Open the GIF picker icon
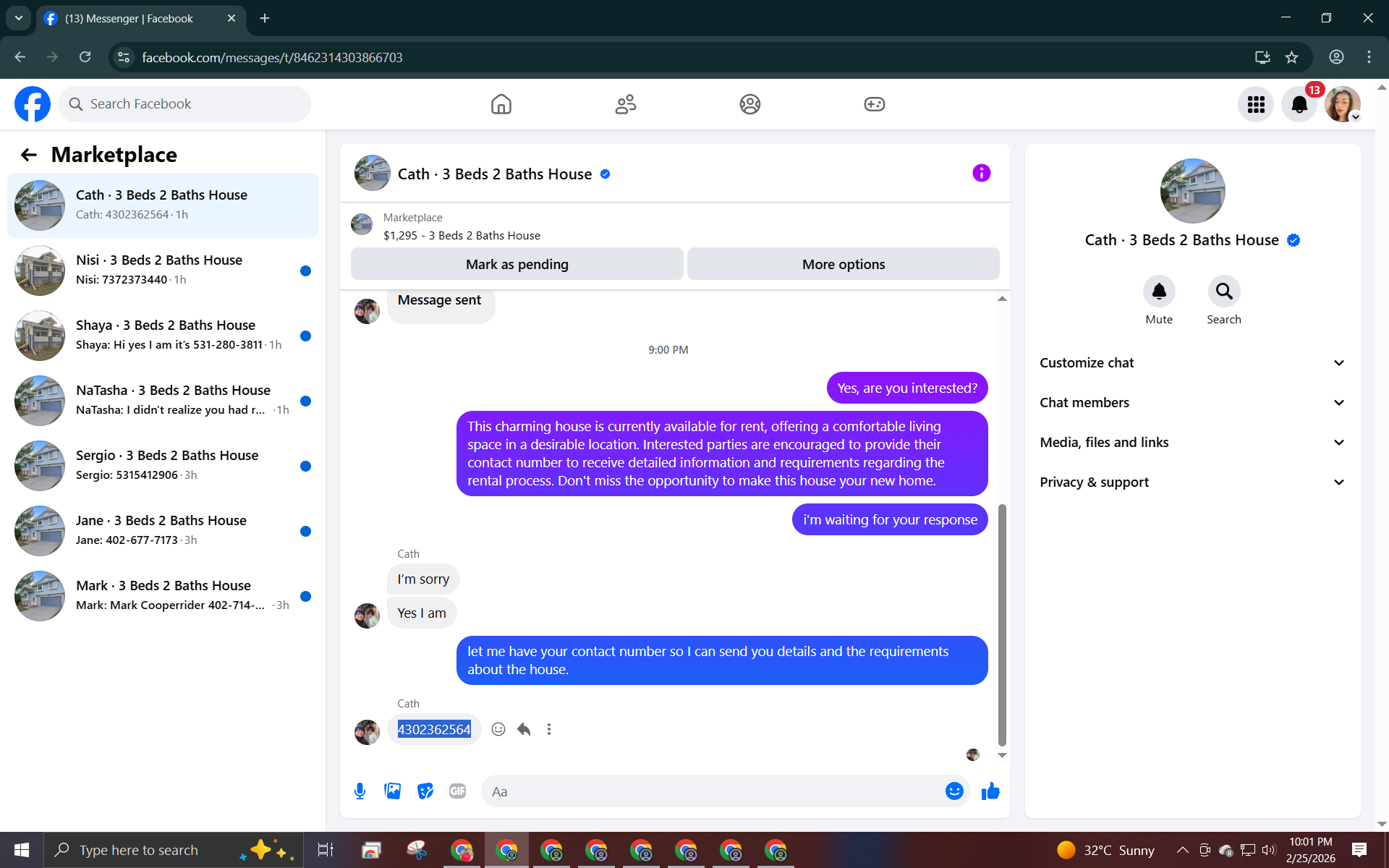This screenshot has width=1389, height=868. [x=457, y=791]
